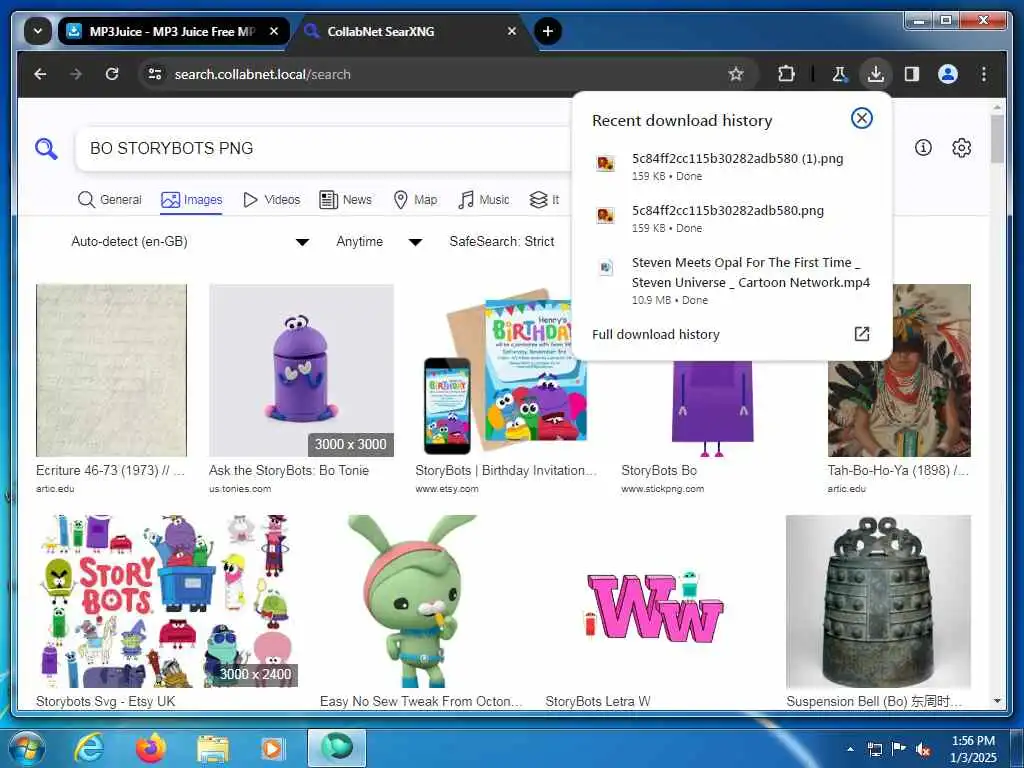The width and height of the screenshot is (1024, 768).
Task: Click the scrollbar down arrow
Action: coord(997,701)
